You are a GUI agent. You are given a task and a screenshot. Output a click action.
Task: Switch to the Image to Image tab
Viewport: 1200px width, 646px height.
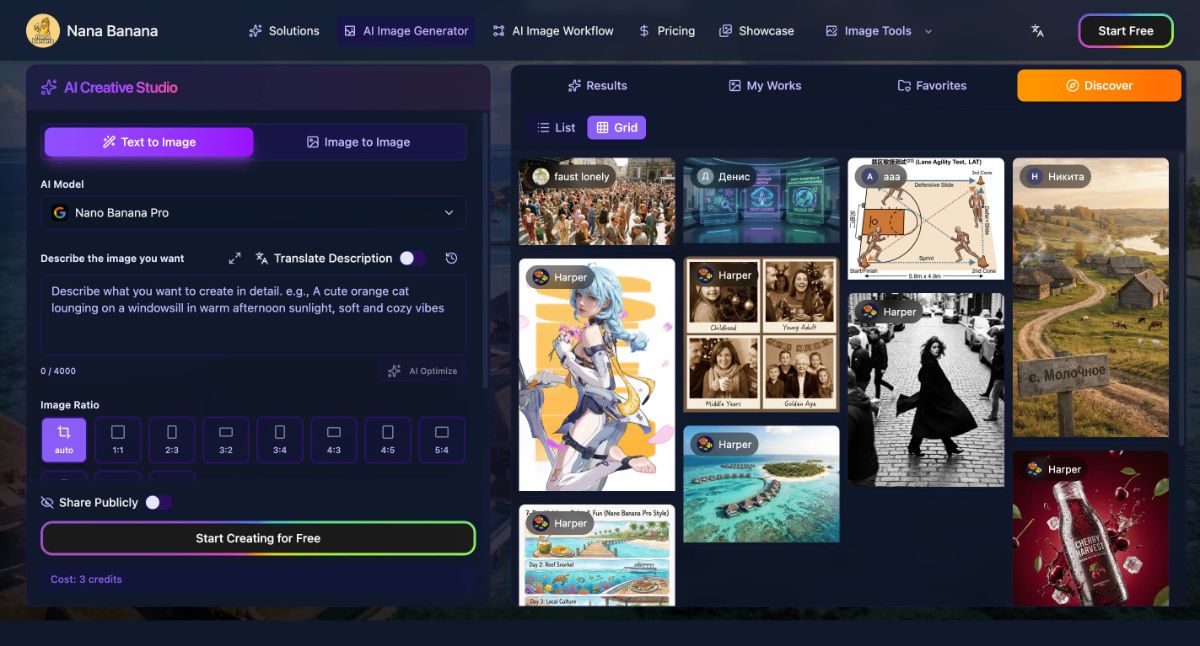pyautogui.click(x=358, y=142)
